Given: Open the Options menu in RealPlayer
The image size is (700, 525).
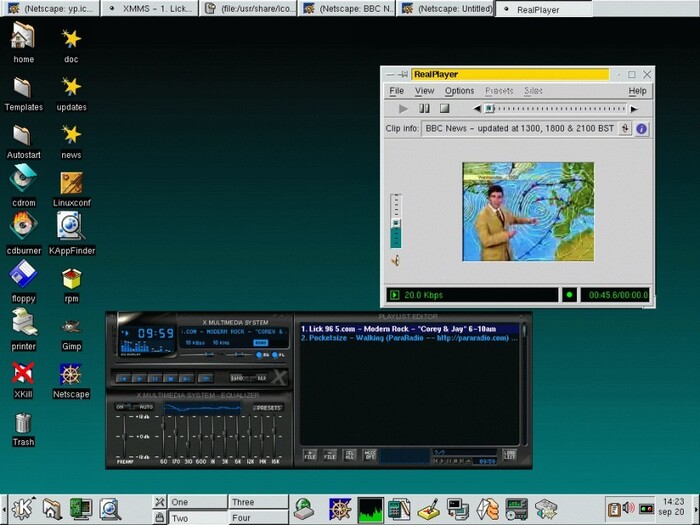Looking at the screenshot, I should [459, 91].
